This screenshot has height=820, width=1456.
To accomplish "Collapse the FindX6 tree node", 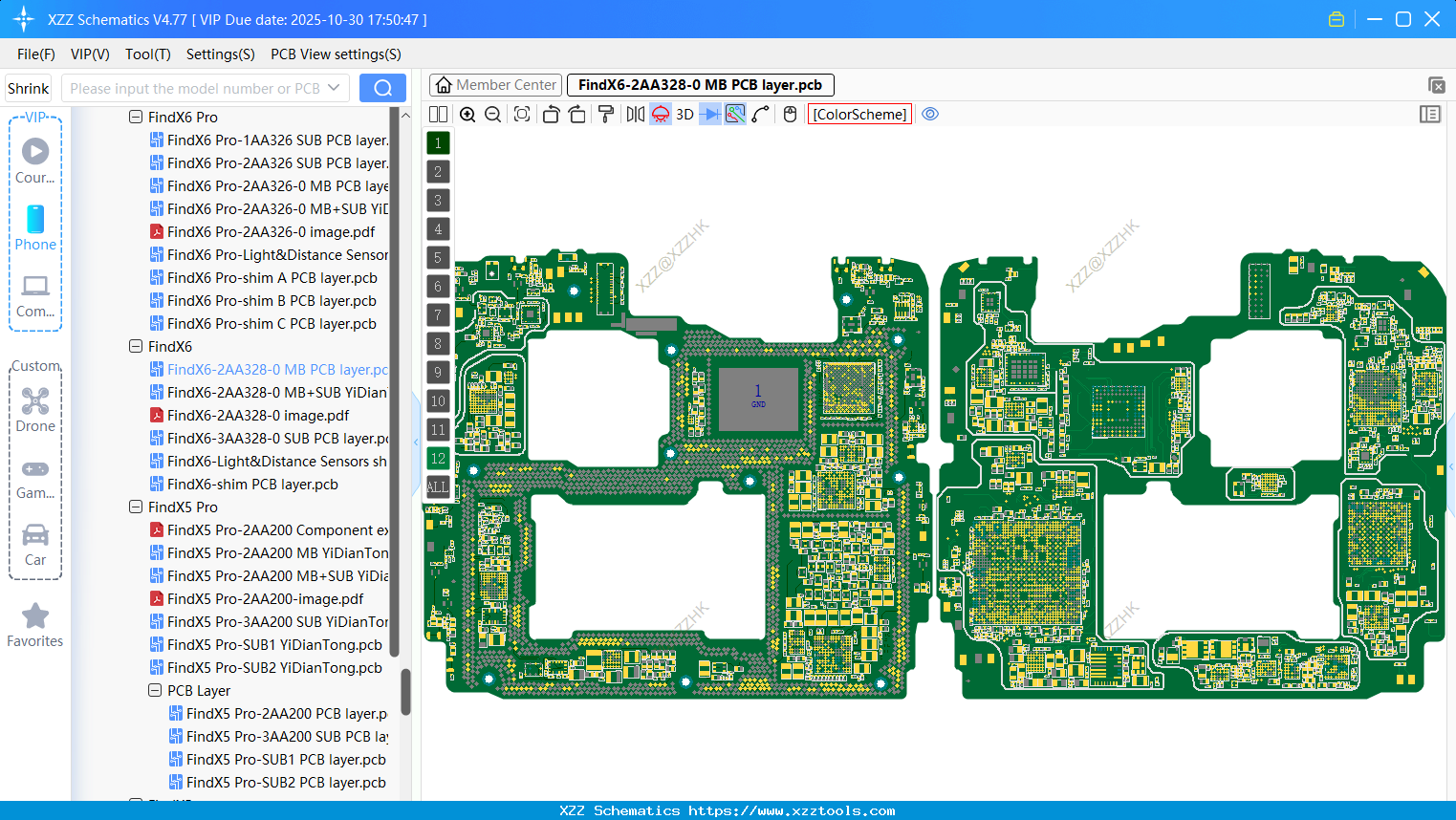I will click(x=136, y=346).
